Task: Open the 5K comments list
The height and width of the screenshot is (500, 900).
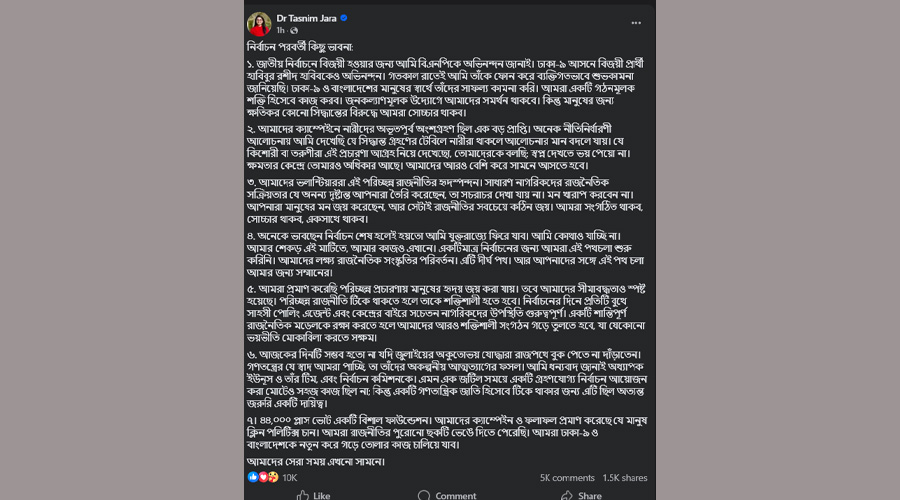Action: point(567,478)
